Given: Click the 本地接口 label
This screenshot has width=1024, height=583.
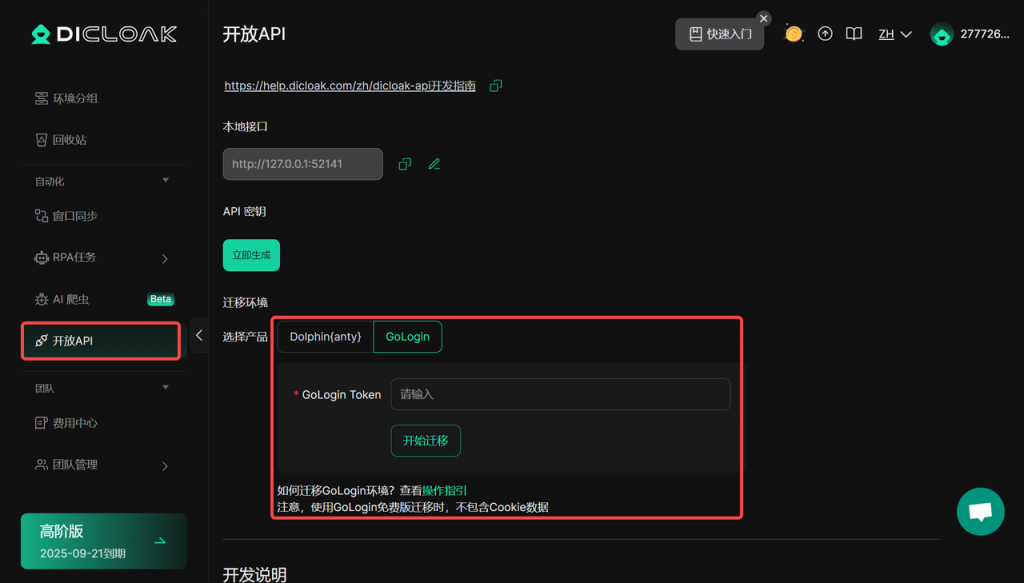Looking at the screenshot, I should pos(245,127).
